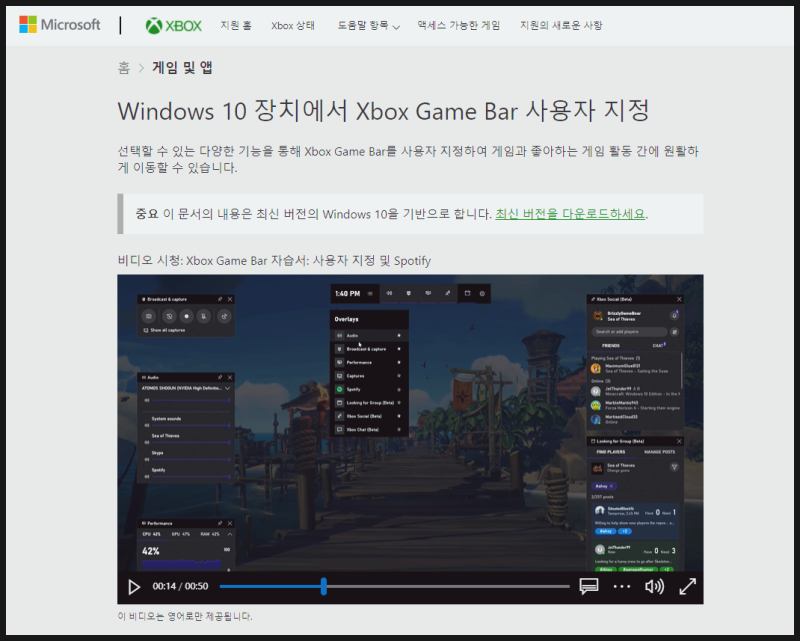The height and width of the screenshot is (641, 800).
Task: Open the Xbox logo link
Action: click(173, 26)
